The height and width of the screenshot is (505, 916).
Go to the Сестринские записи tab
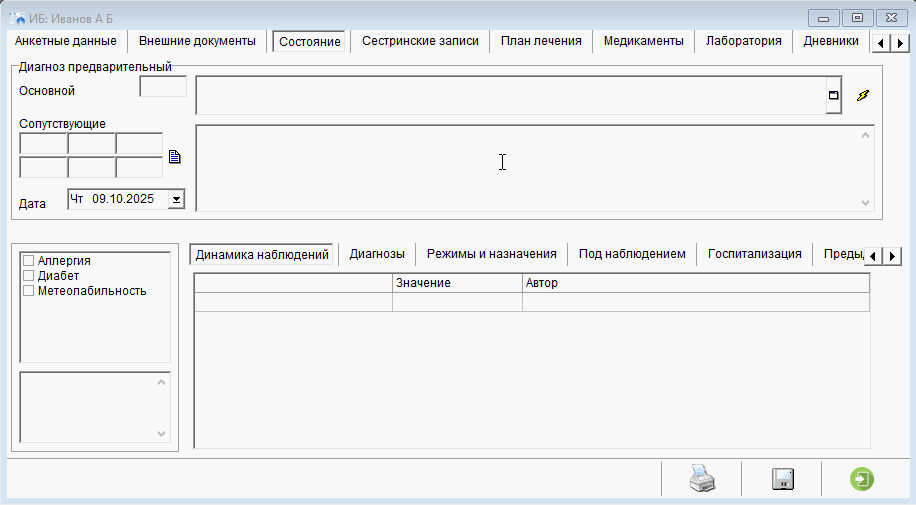[420, 41]
